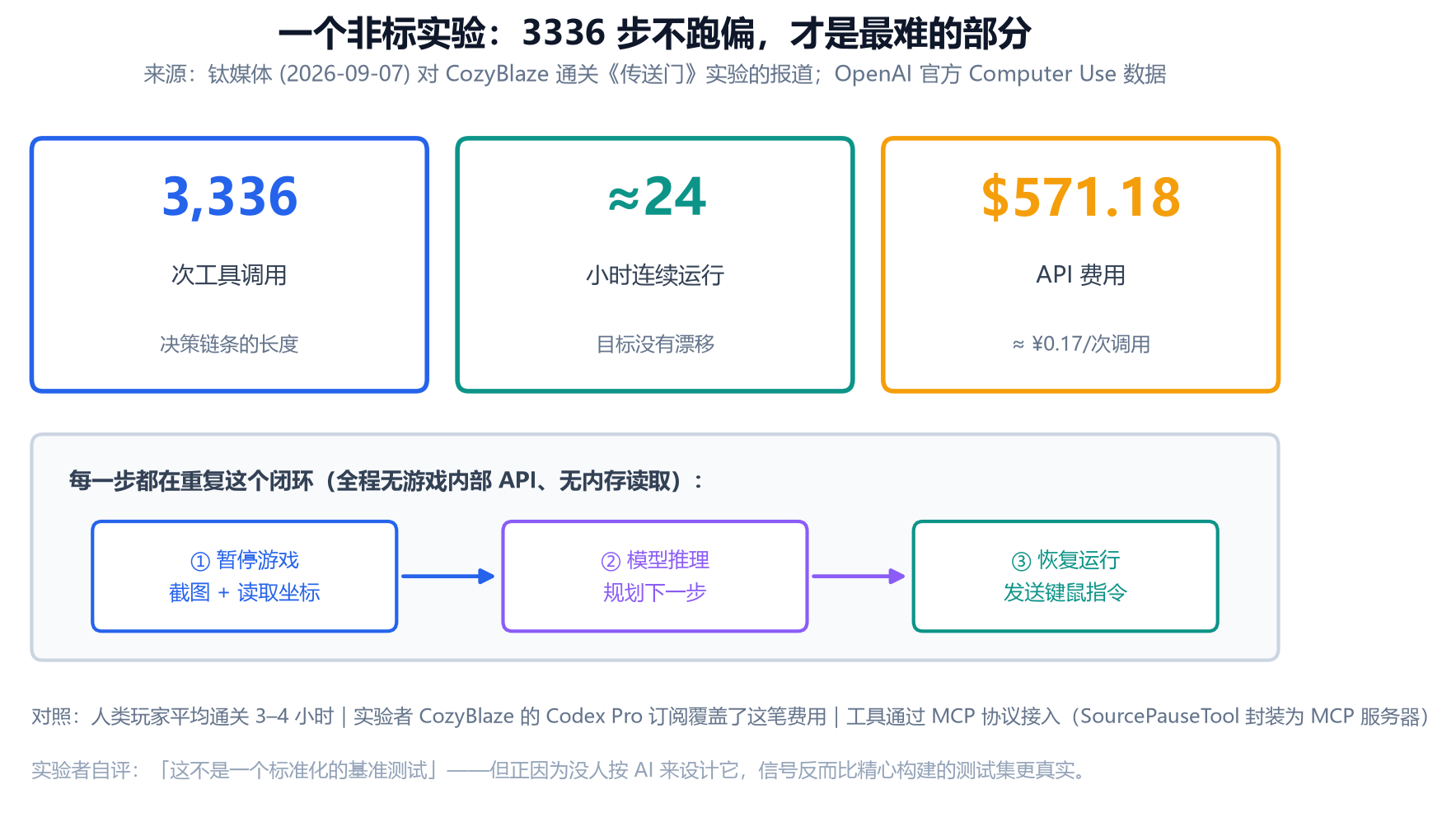1456x822 pixels.
Task: Click the blue arrow after step one
Action: click(x=448, y=577)
